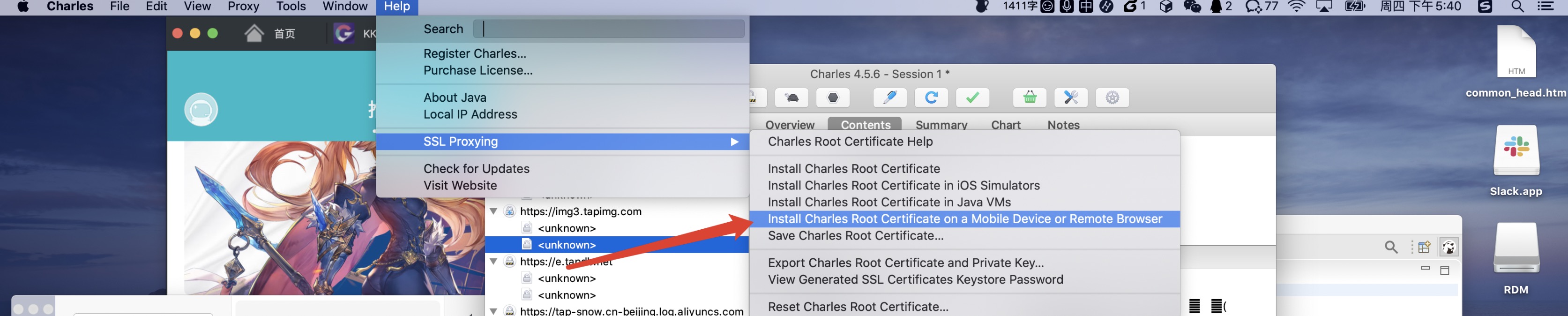Click the home icon in the background window
The height and width of the screenshot is (316, 1568).
254,33
